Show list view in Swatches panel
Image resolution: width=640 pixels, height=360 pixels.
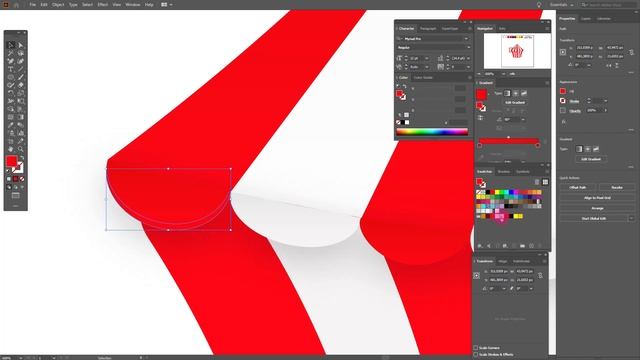tap(537, 182)
